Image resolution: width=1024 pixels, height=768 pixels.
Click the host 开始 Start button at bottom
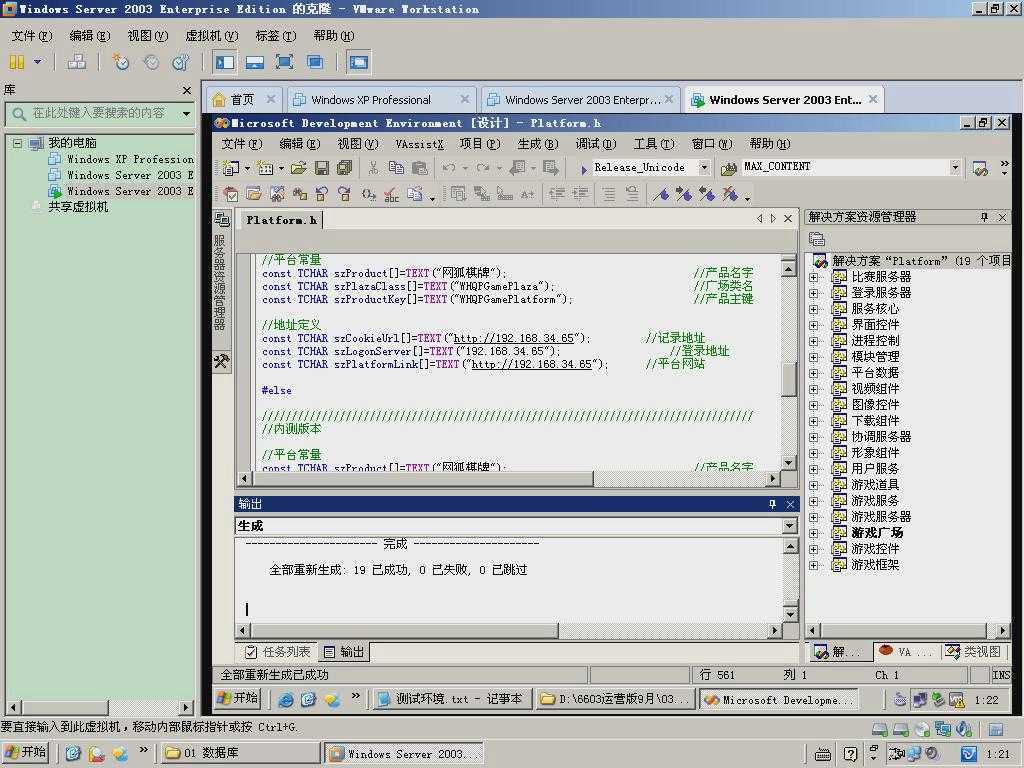tap(25, 752)
